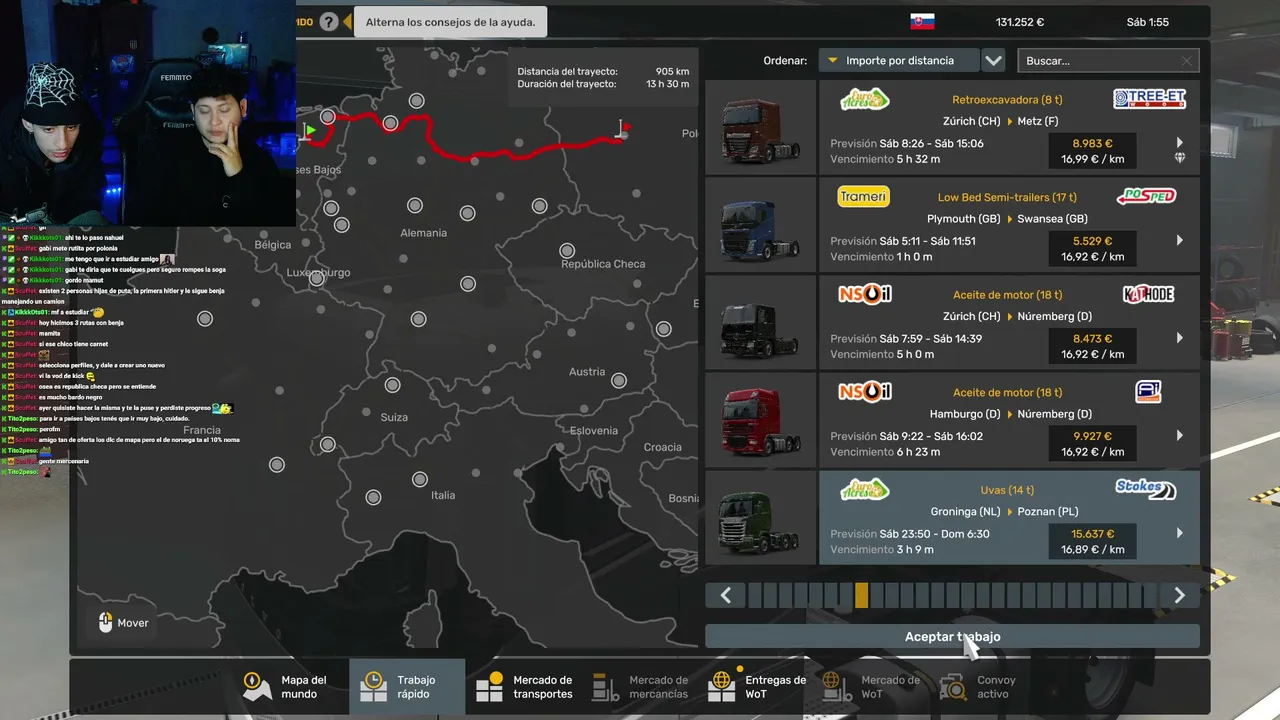1280x720 pixels.
Task: Click NS Oil logo in Hamburgo–Núremberg job
Action: (864, 392)
